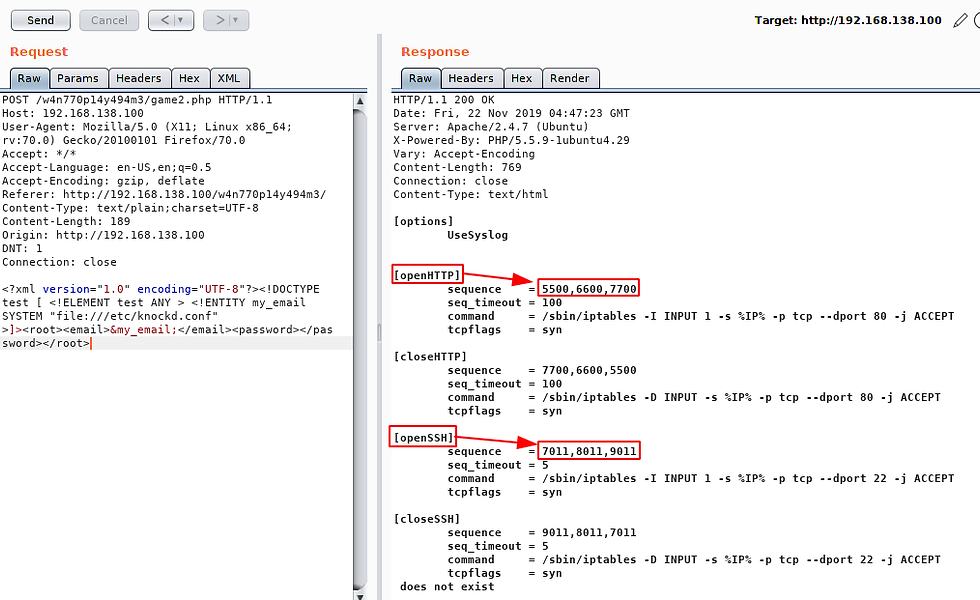
Task: Click the Cancel button
Action: pos(109,20)
